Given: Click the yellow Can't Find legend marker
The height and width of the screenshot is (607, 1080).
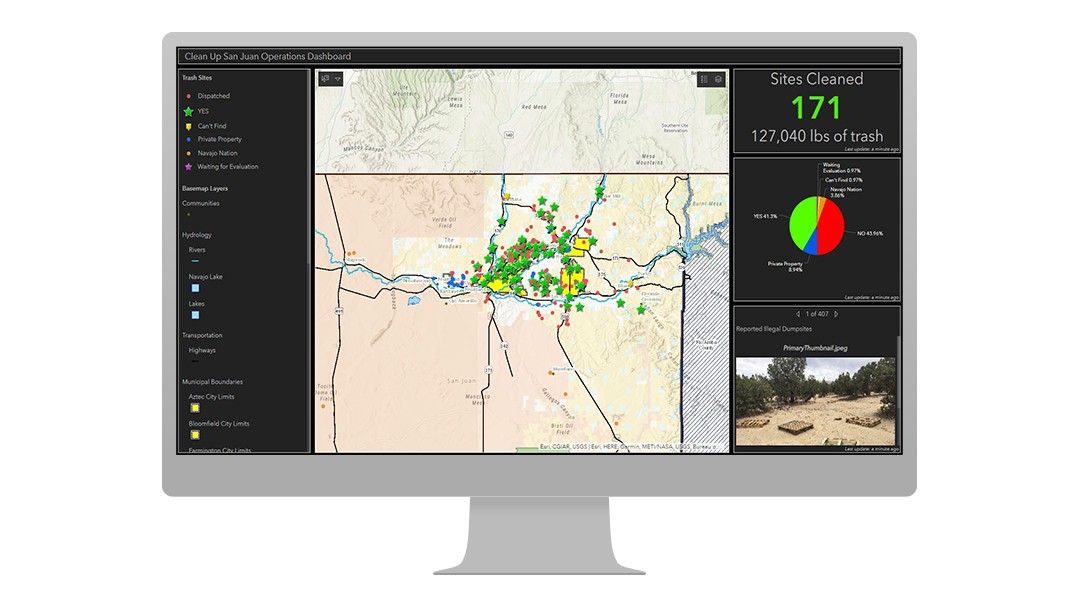Looking at the screenshot, I should tap(188, 127).
